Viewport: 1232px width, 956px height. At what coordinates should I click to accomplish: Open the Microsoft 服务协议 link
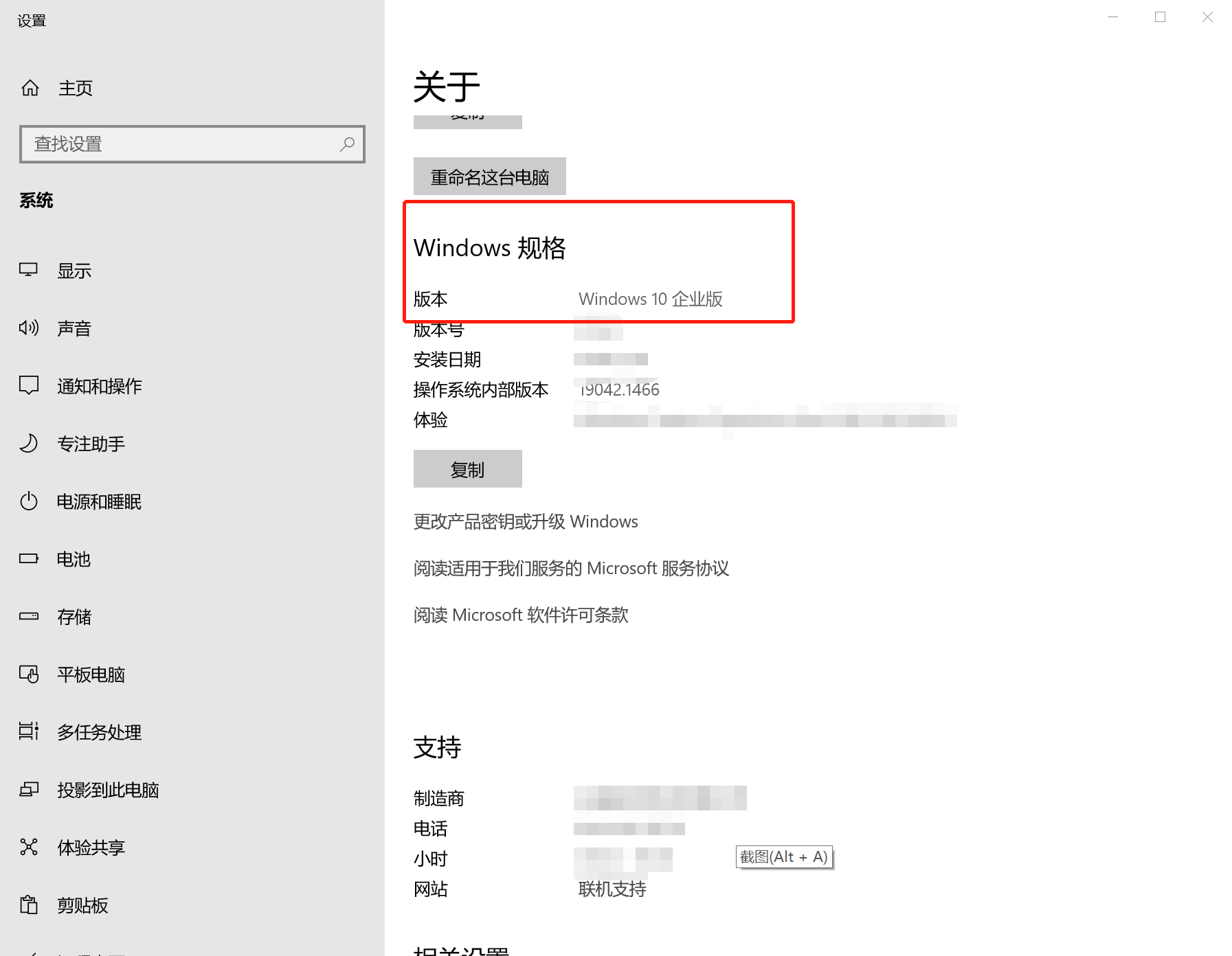[x=571, y=569]
